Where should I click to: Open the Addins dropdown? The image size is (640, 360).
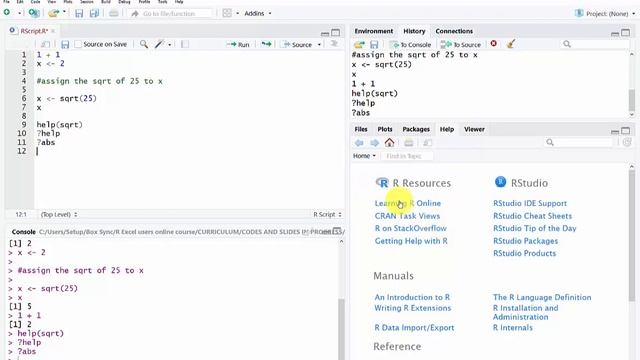coord(258,13)
